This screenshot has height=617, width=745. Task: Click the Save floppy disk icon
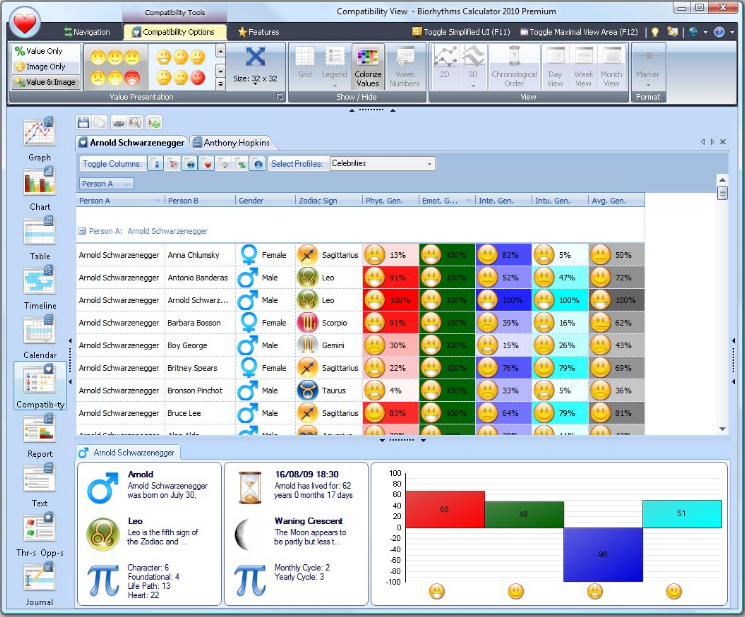84,123
